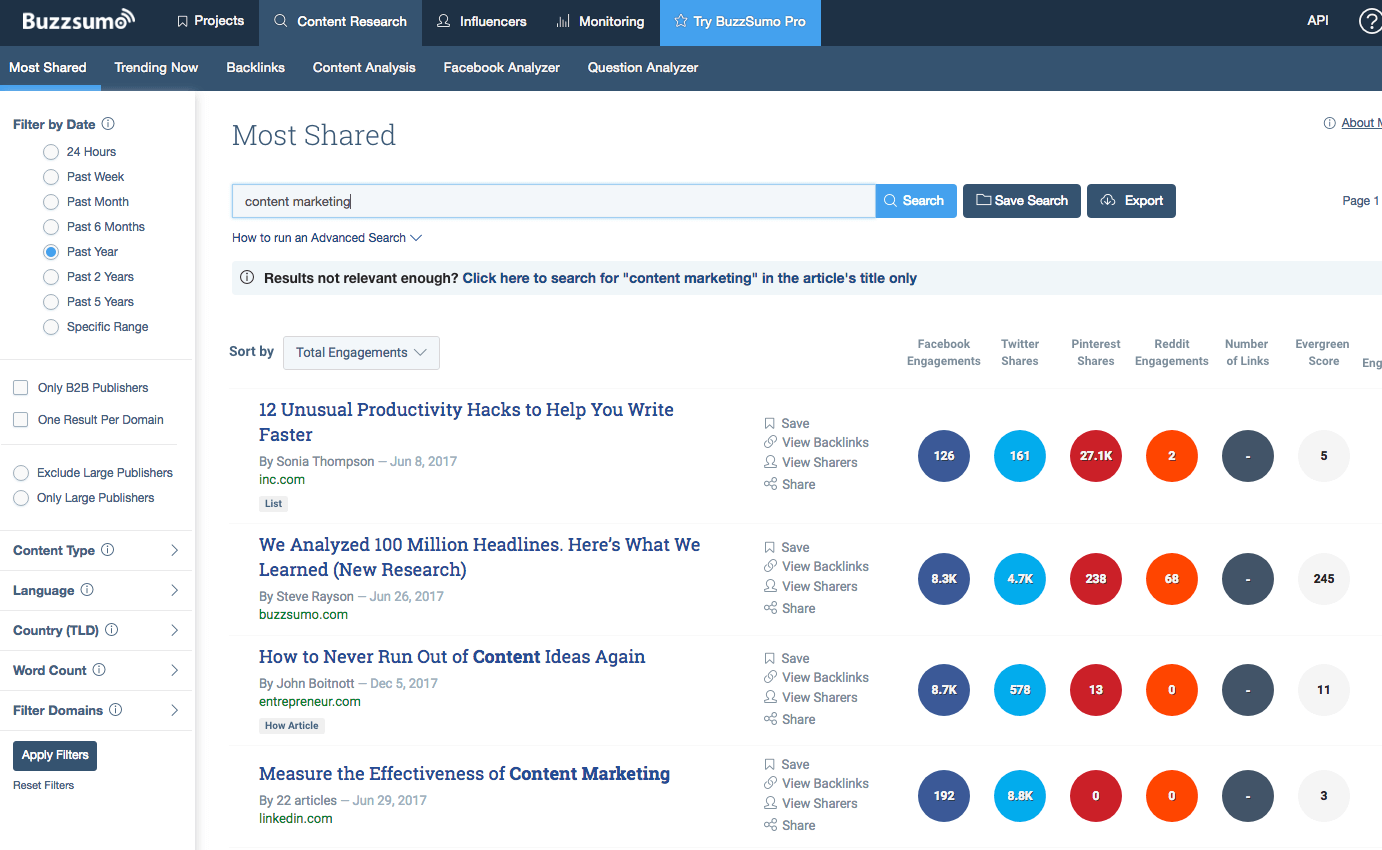Viewport: 1382px width, 850px height.
Task: Enable One Result Per Domain checkbox
Action: [x=20, y=419]
